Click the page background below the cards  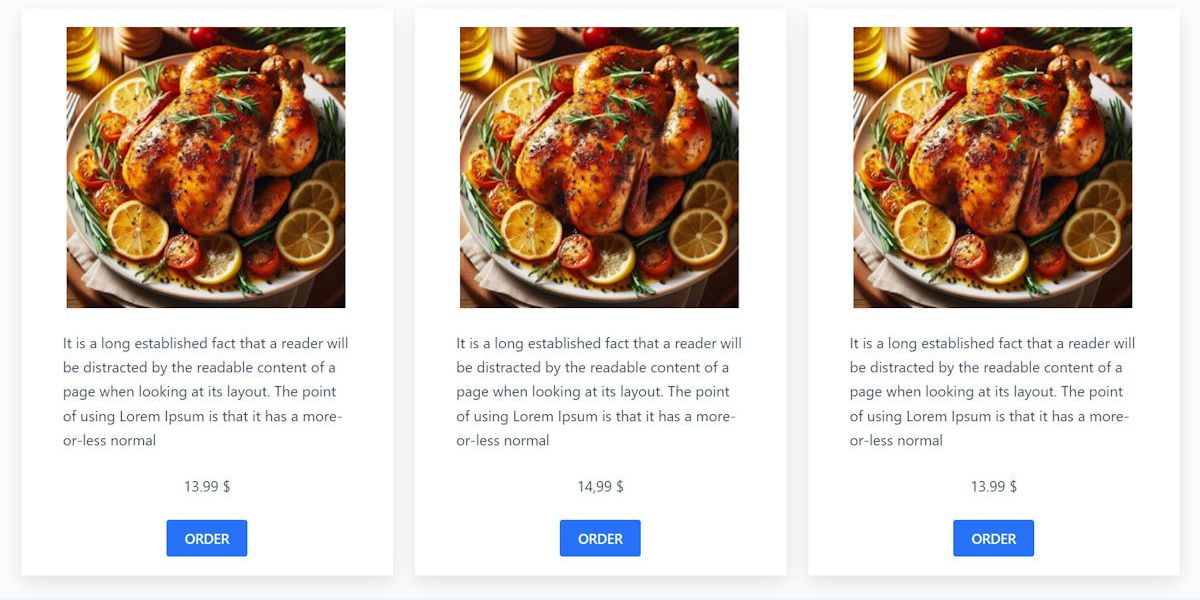click(600, 590)
